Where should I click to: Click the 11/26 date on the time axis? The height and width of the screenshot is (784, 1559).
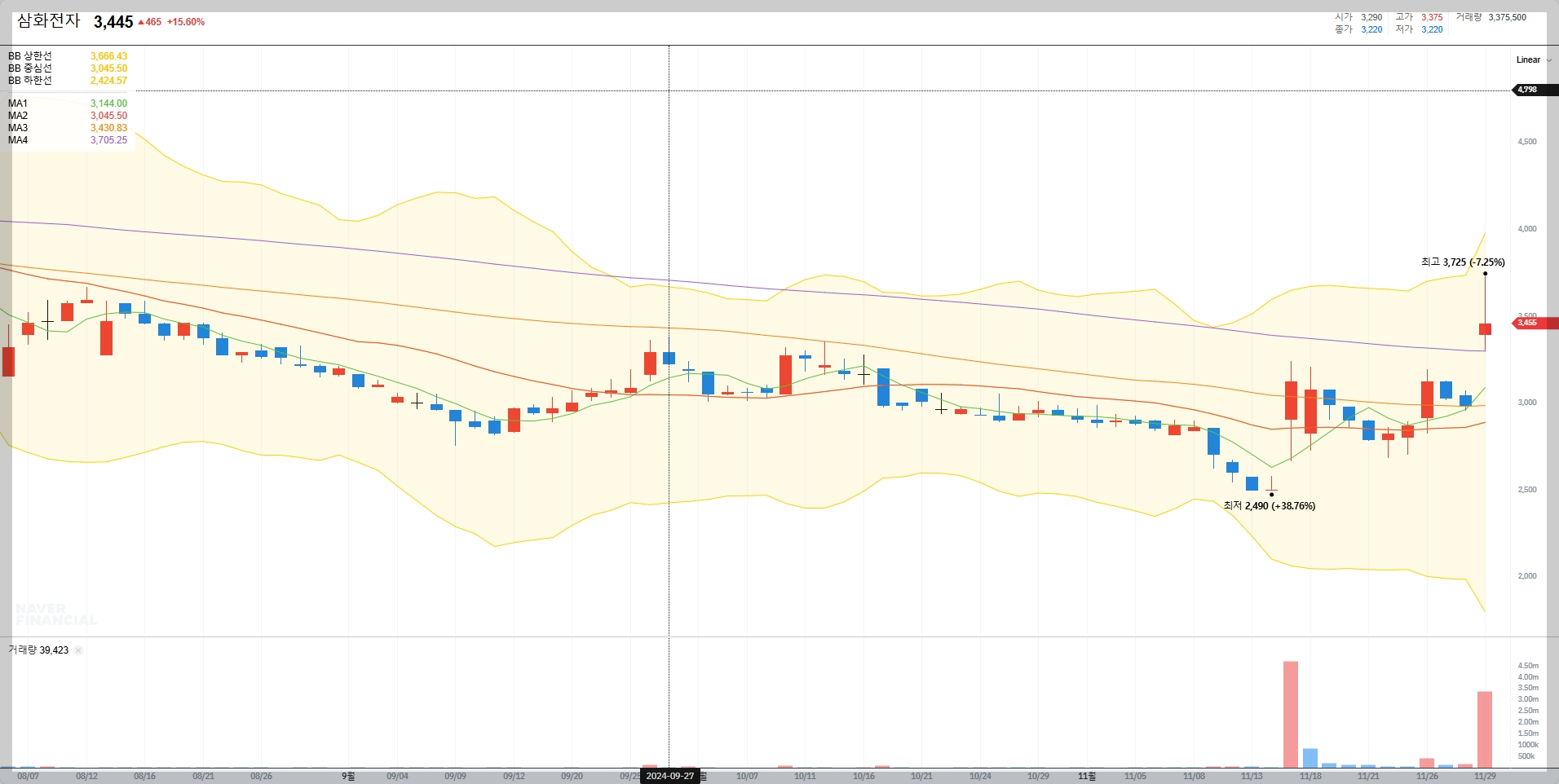1427,776
